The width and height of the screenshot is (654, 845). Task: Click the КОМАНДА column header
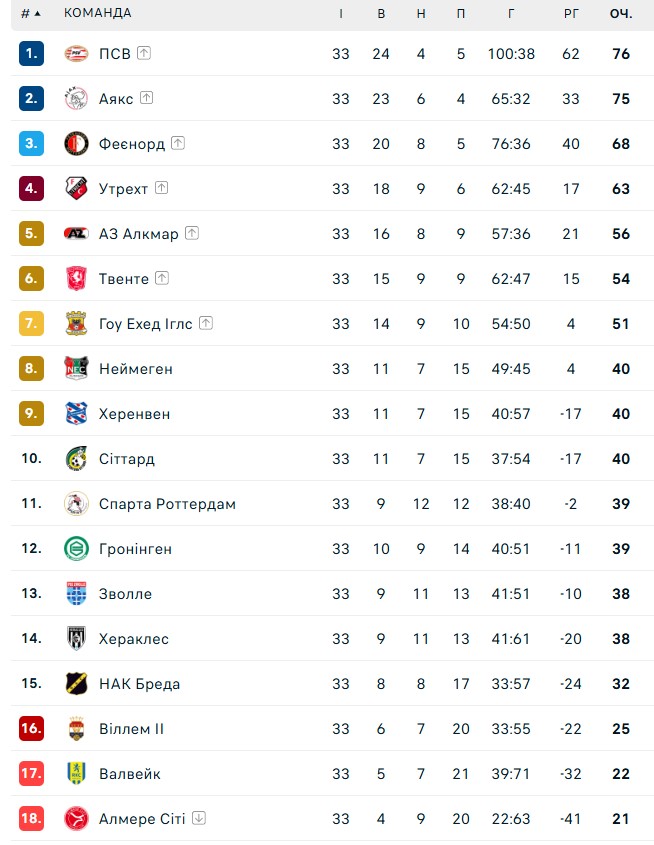(97, 13)
